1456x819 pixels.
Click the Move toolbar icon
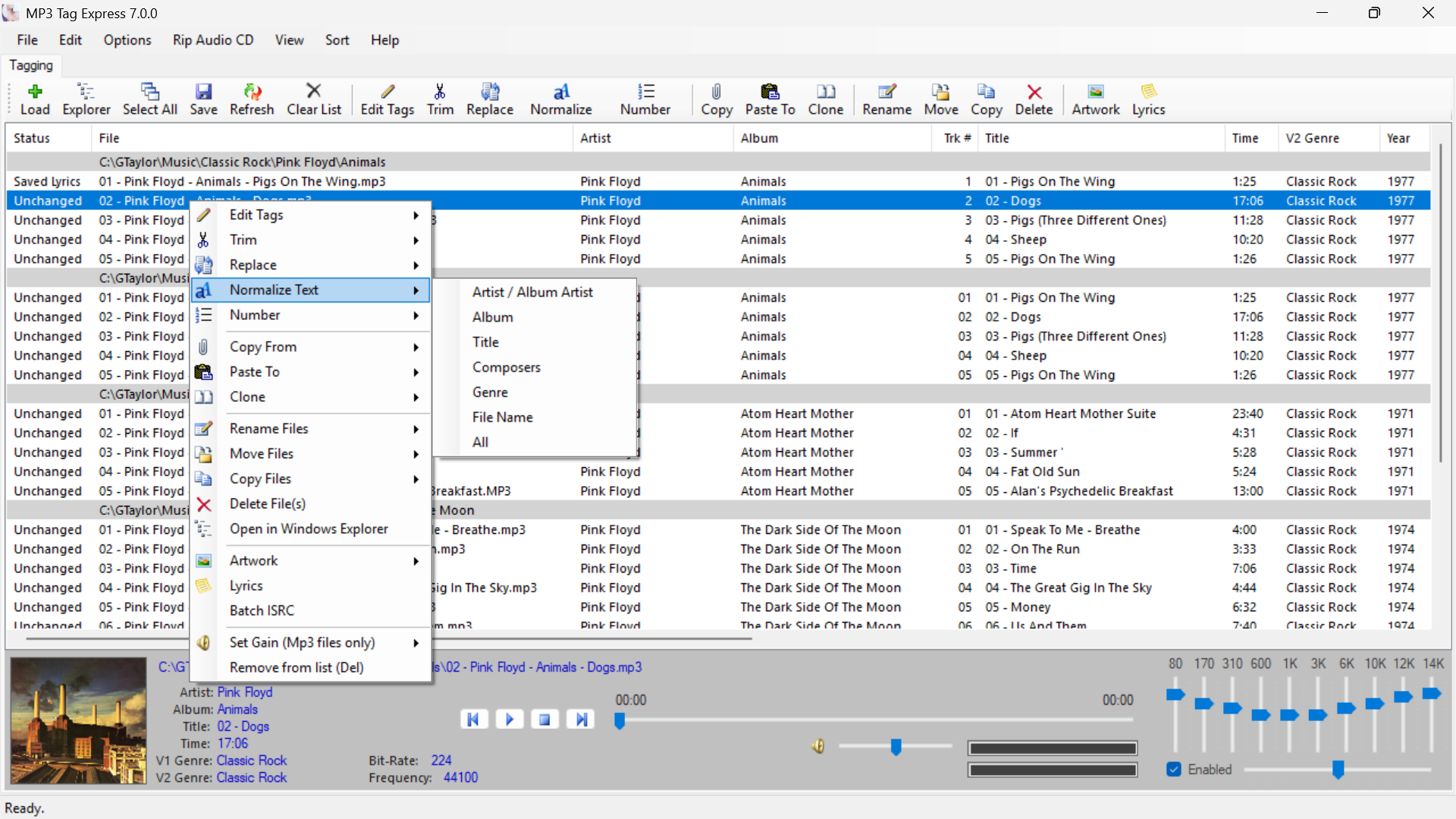click(941, 99)
